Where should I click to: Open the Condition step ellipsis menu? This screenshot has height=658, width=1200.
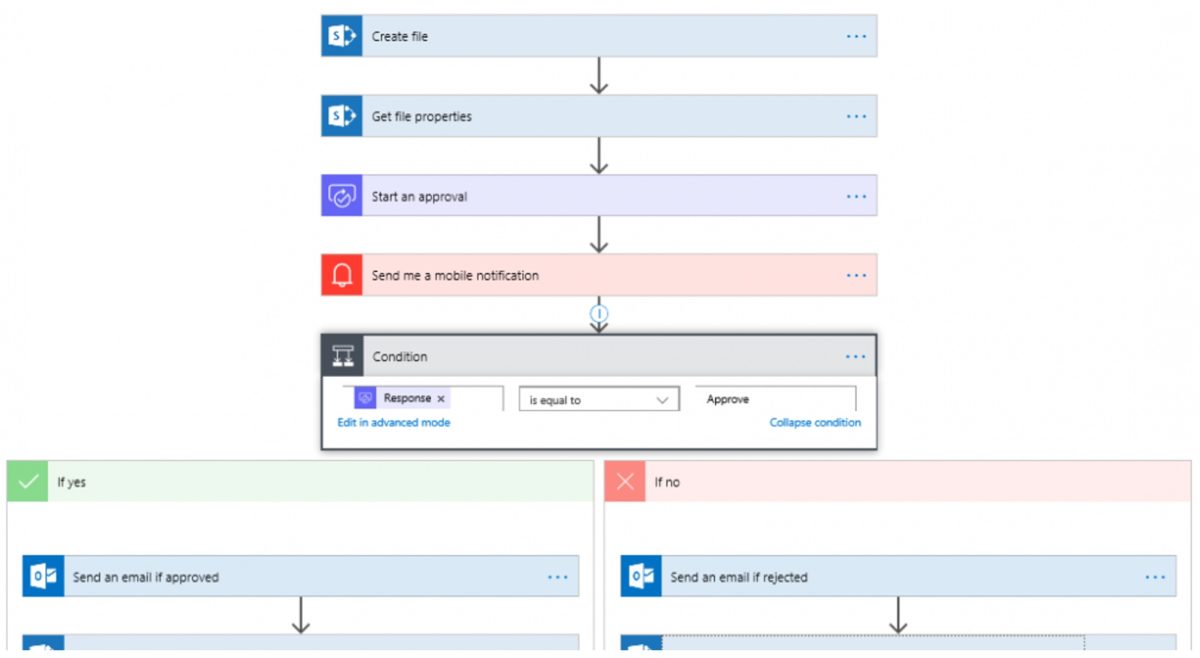click(x=855, y=357)
